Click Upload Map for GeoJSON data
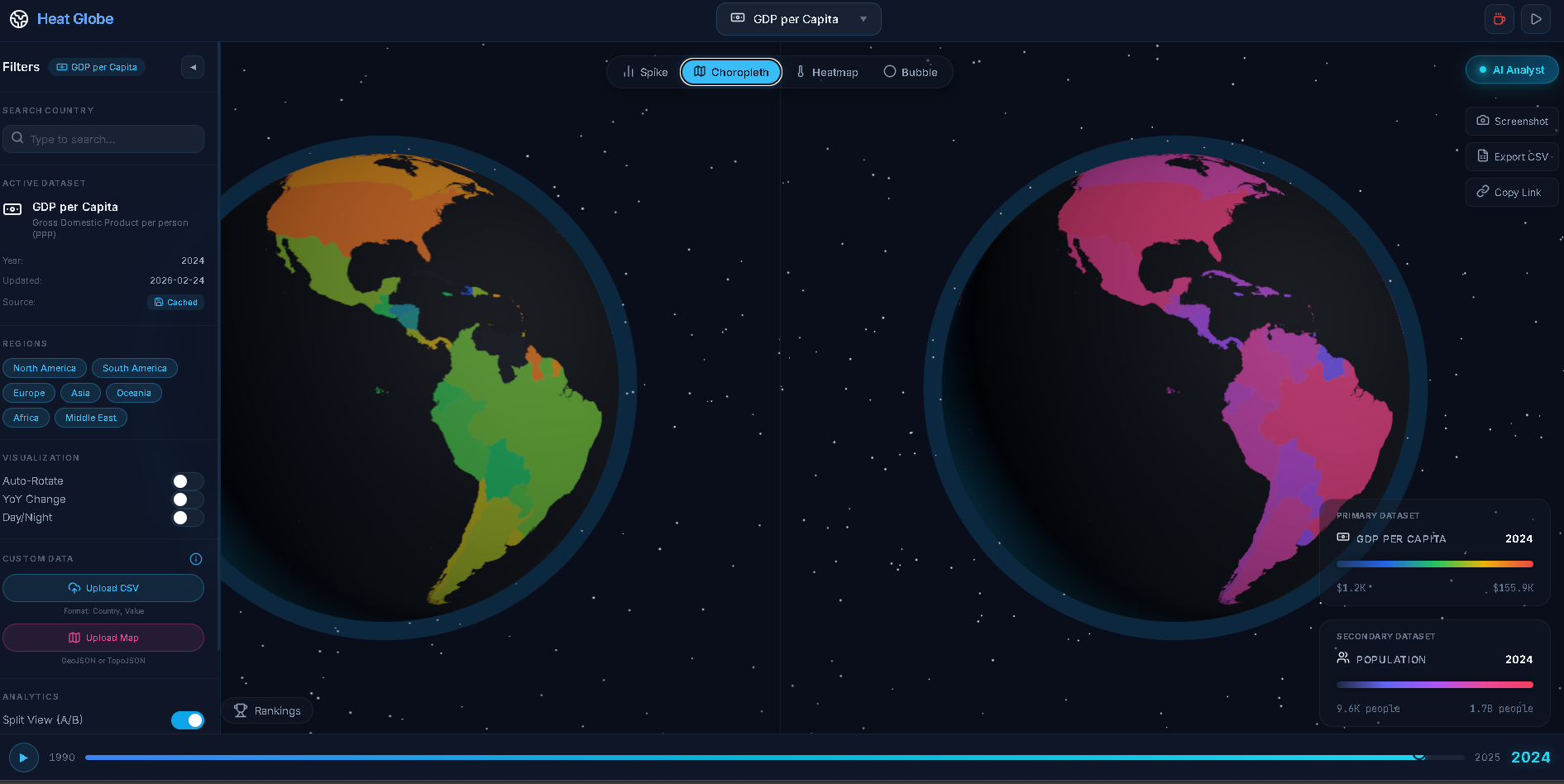 [103, 638]
